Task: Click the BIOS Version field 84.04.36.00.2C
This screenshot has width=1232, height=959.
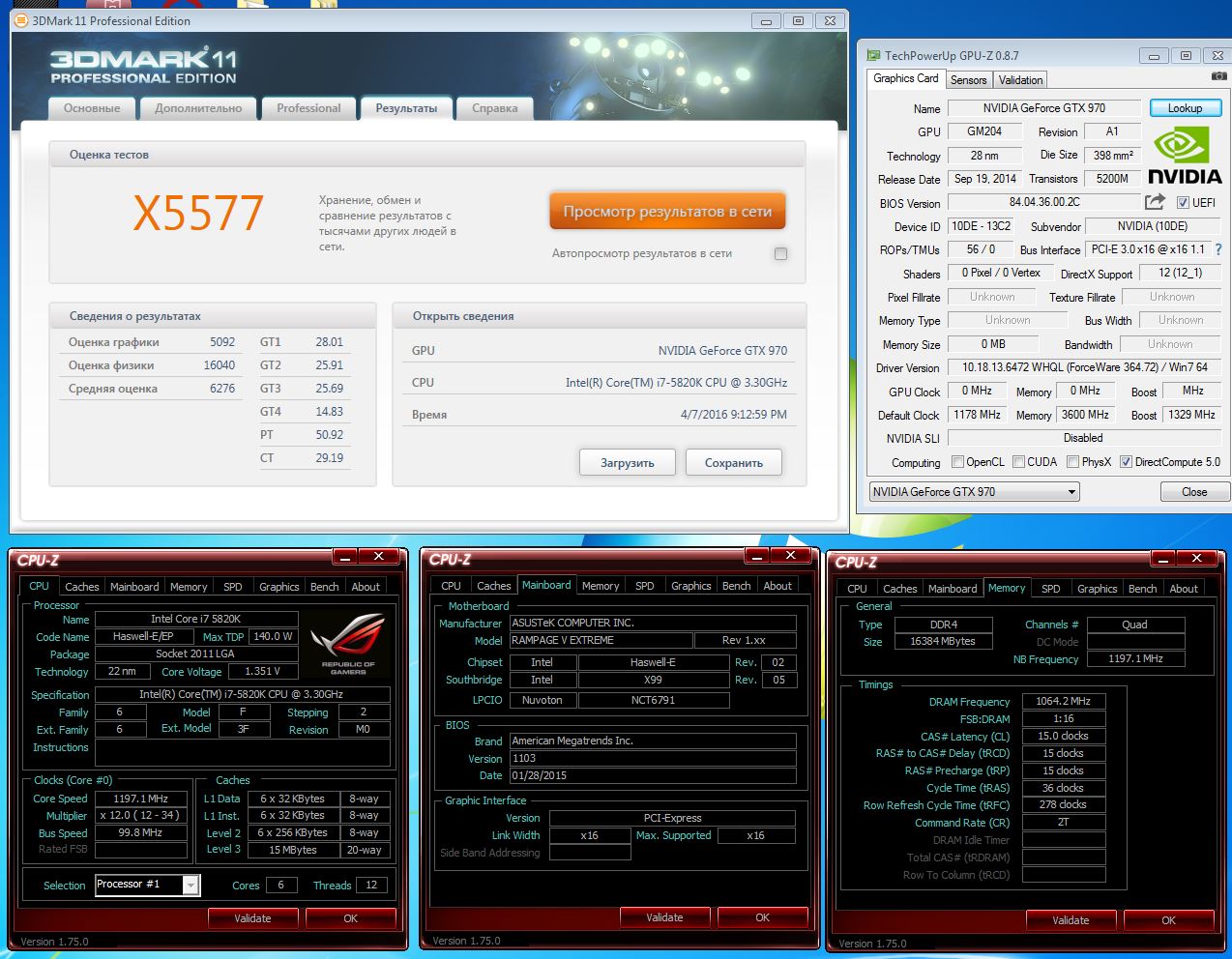Action: tap(1044, 203)
